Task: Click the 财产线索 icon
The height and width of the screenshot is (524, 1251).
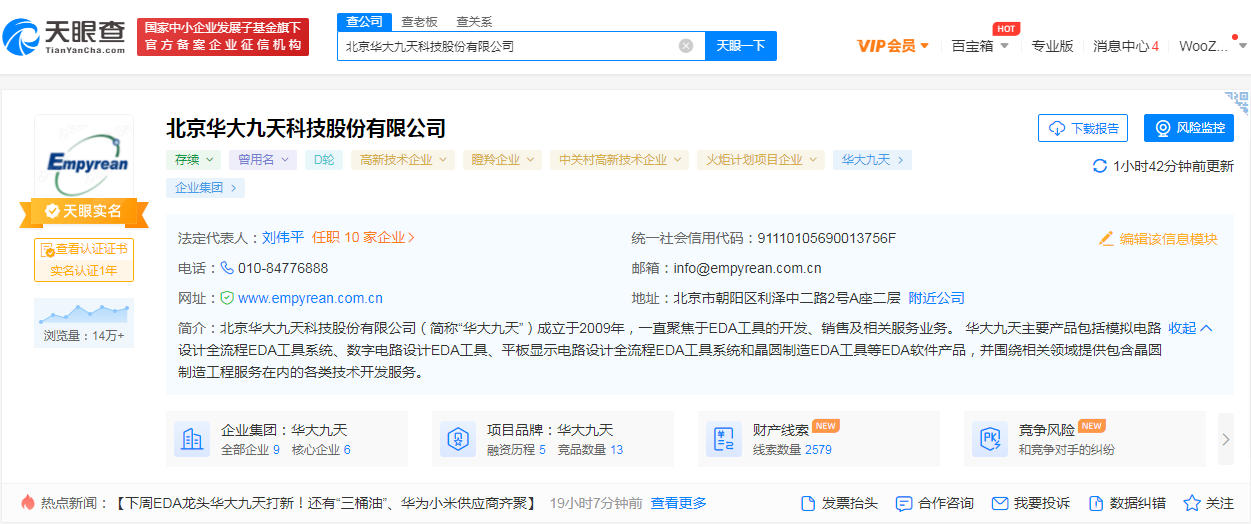Action: click(724, 439)
